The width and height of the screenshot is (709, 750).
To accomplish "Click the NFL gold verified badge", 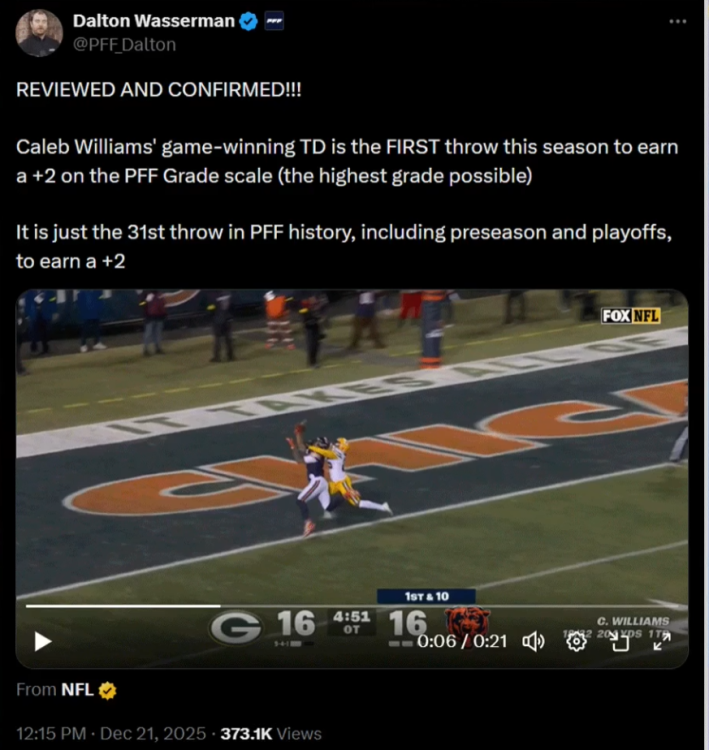I will tap(108, 689).
